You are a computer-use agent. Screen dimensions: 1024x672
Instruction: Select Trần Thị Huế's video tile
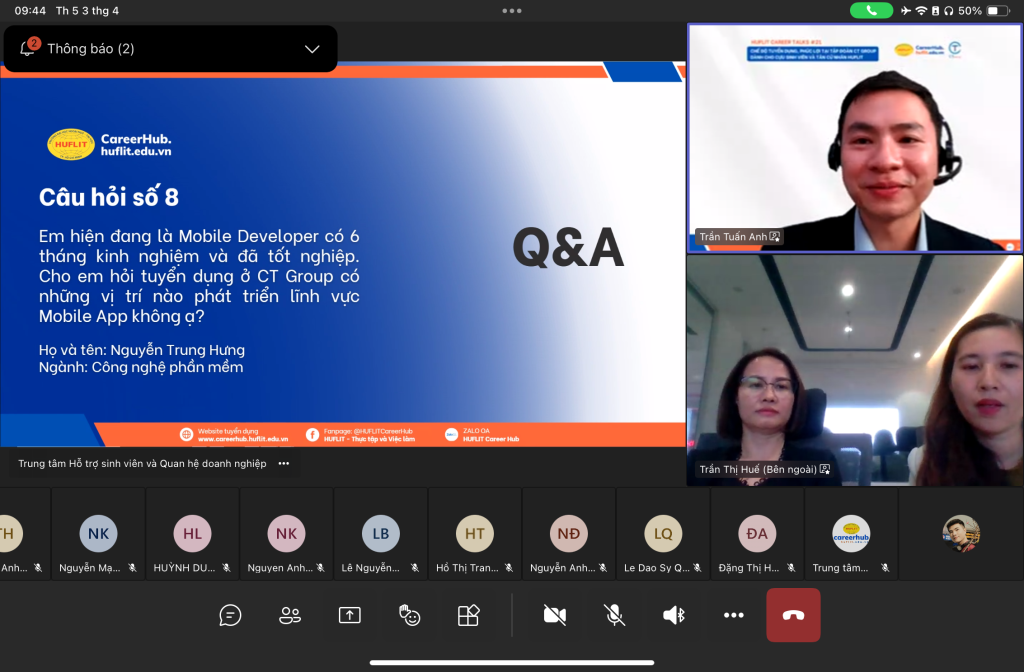[855, 370]
